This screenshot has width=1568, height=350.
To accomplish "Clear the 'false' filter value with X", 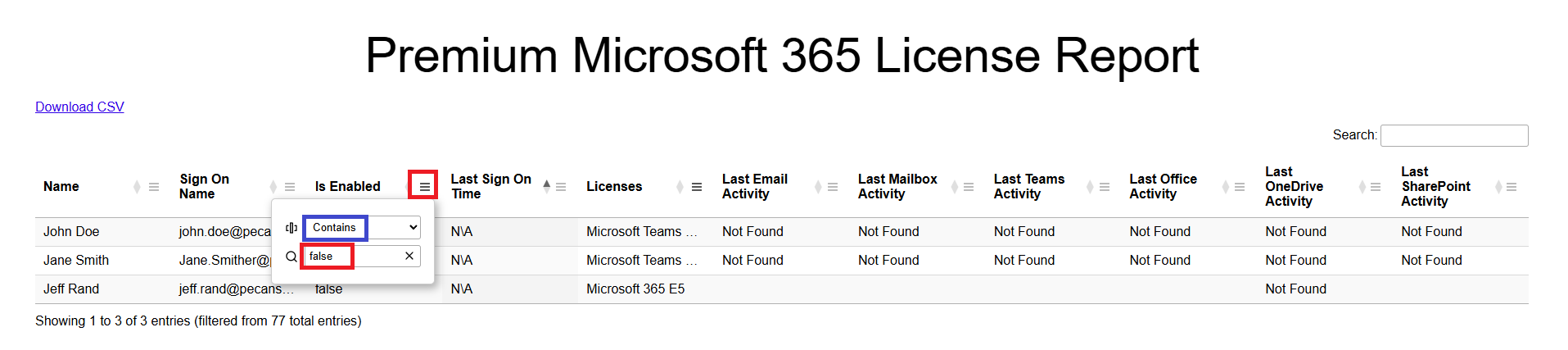I will [x=409, y=257].
